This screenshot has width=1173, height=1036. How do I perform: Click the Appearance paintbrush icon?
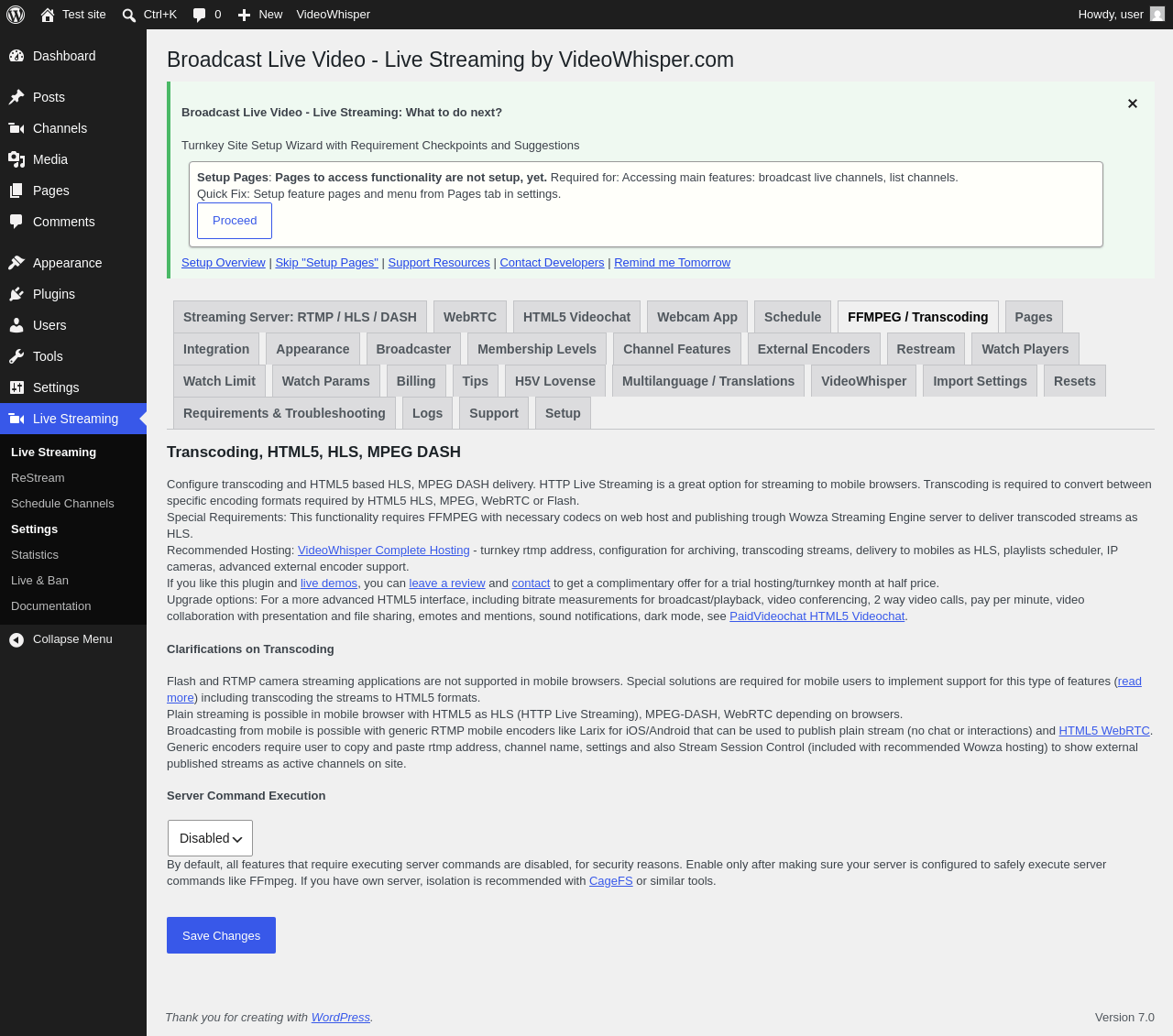click(x=16, y=263)
